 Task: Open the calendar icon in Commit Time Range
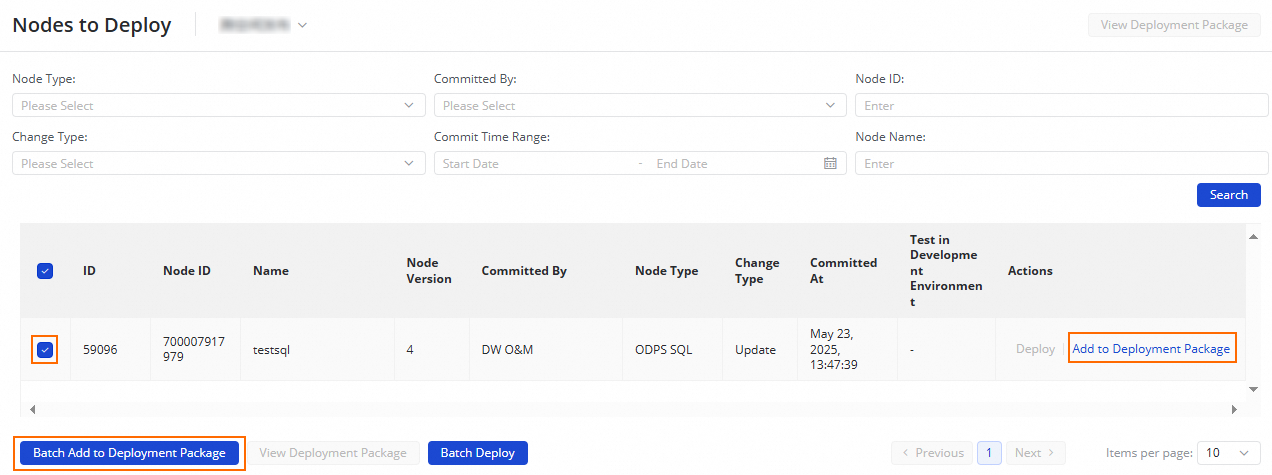click(830, 163)
